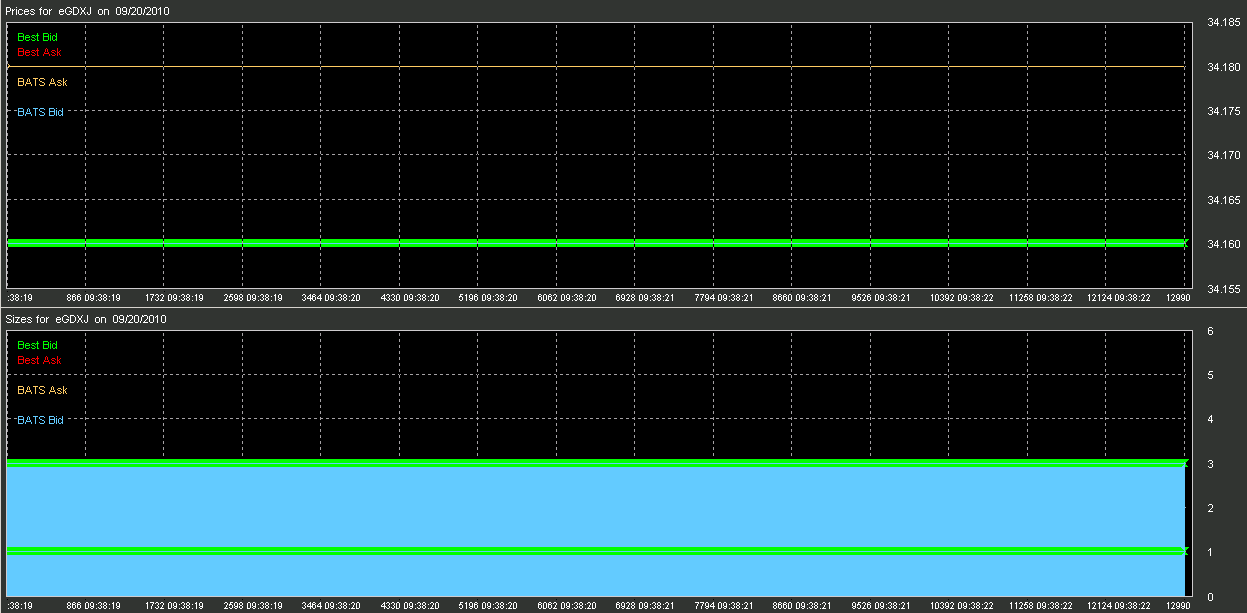Click '3464 09:38:20' tick under Prices chart
This screenshot has height=613, width=1247.
click(333, 297)
